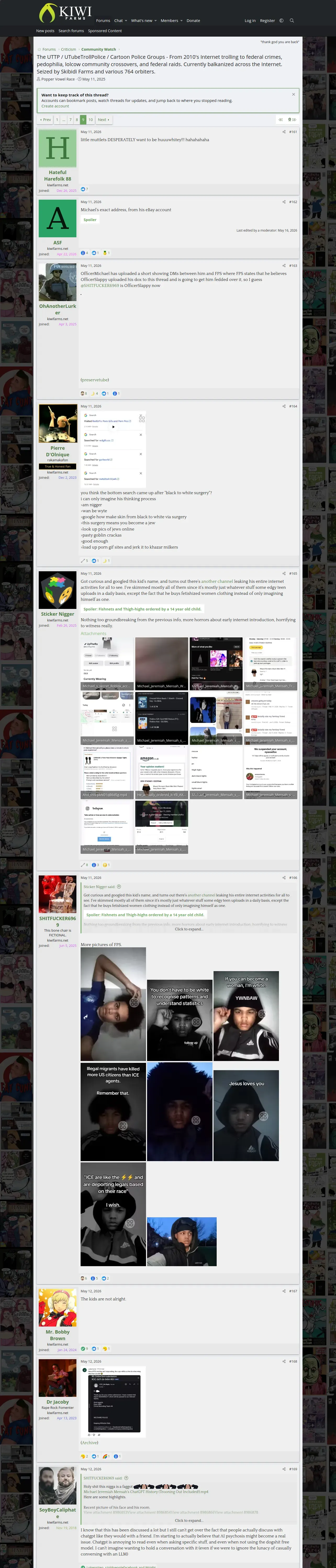Open the Donate nav item

click(x=193, y=21)
